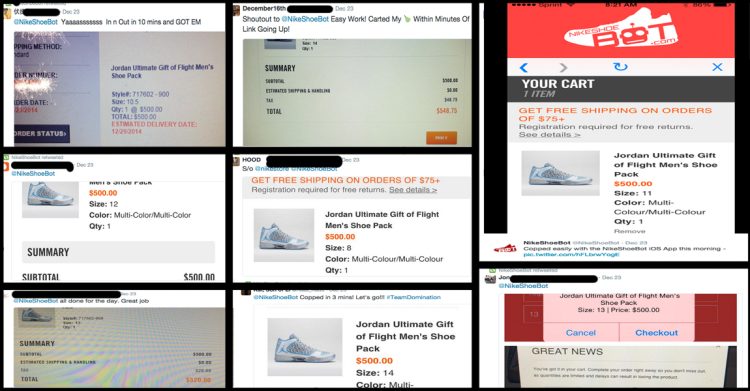Click the ORDER STATUS button
Screen dimensions: 750x391
pyautogui.click(x=41, y=134)
